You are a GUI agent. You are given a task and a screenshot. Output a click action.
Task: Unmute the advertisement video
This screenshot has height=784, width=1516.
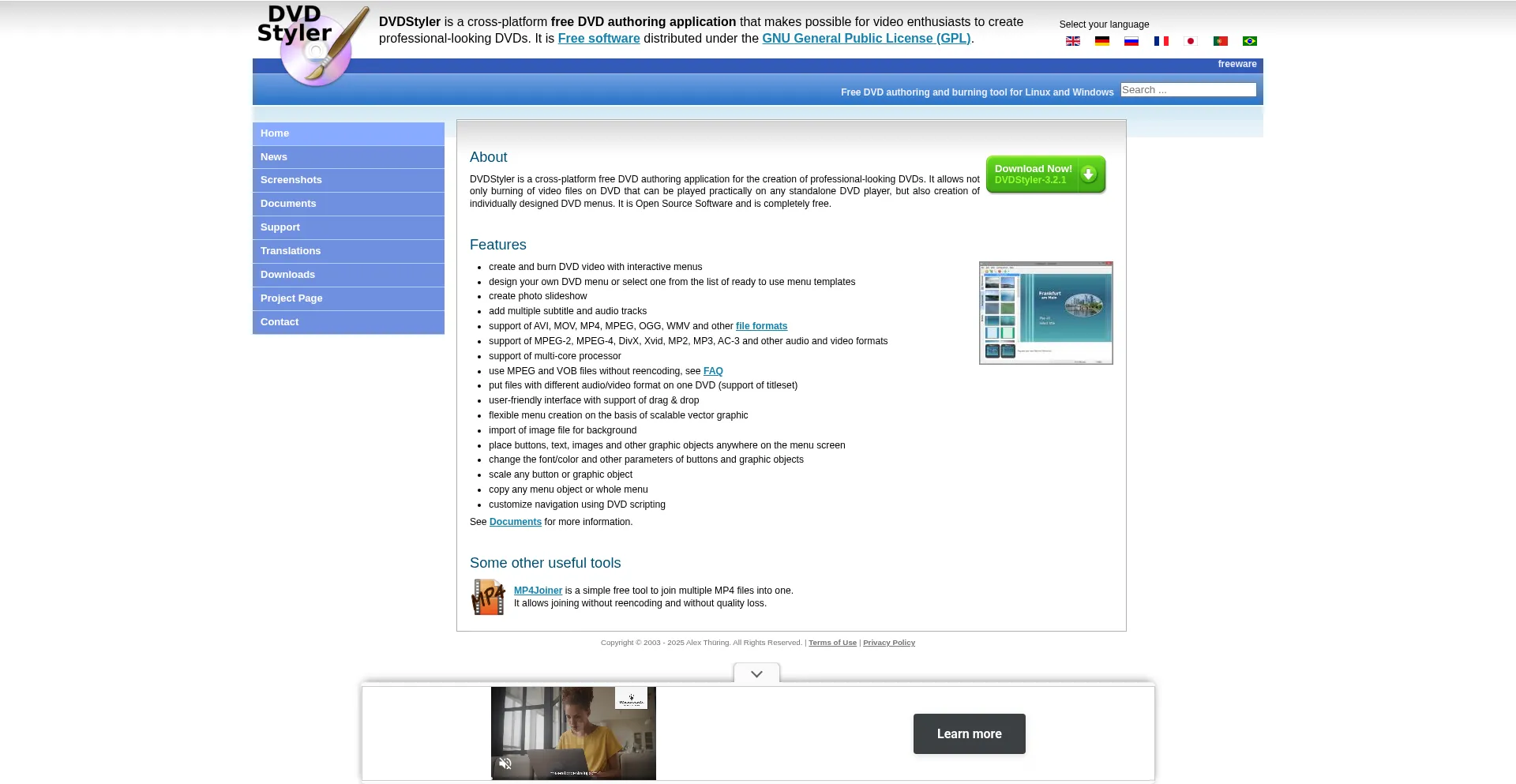pyautogui.click(x=505, y=763)
